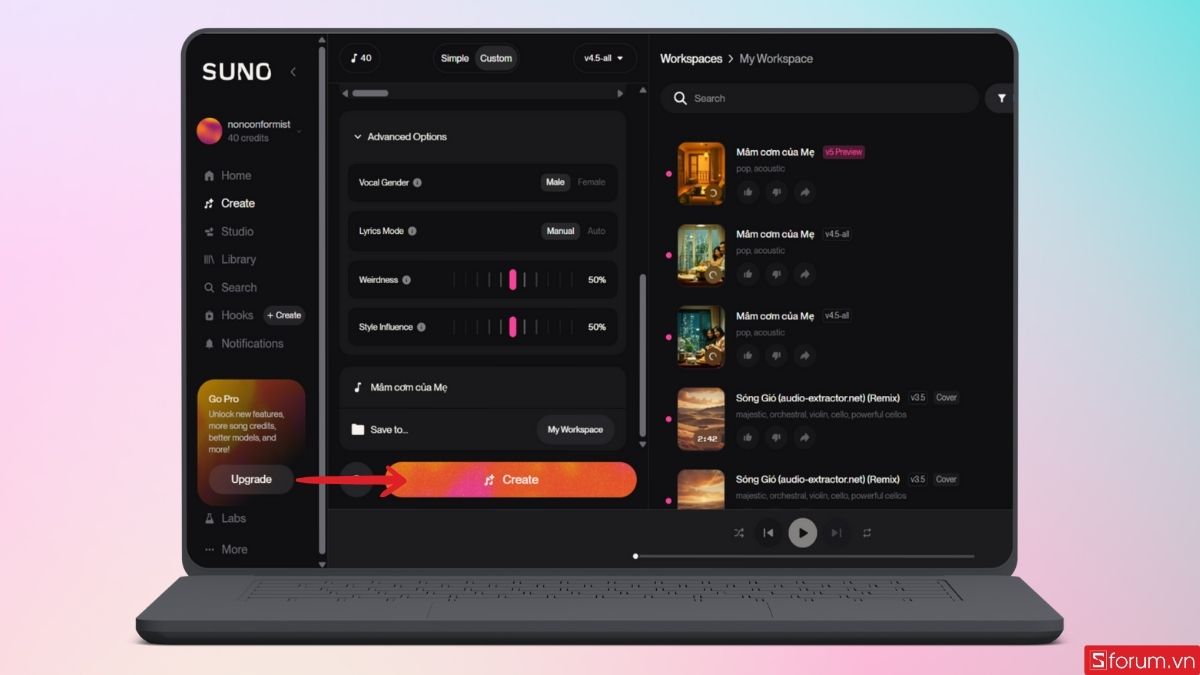Screen dimensions: 1200x675
Task: Toggle repeat in the player bar
Action: [867, 533]
